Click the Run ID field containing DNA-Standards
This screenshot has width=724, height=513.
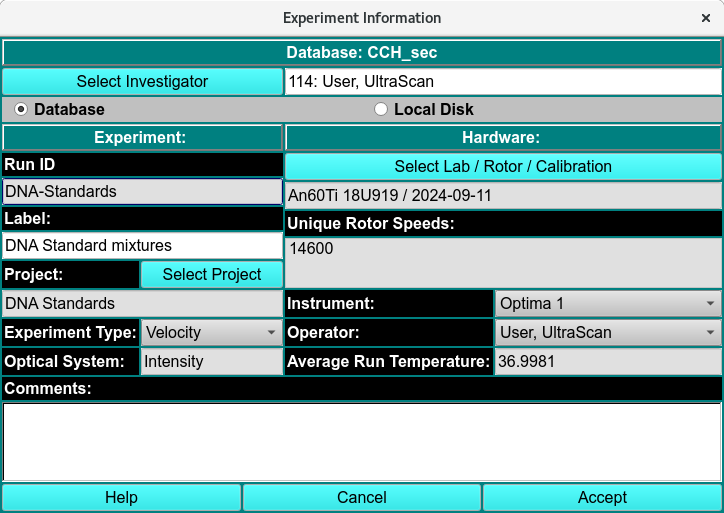click(142, 191)
